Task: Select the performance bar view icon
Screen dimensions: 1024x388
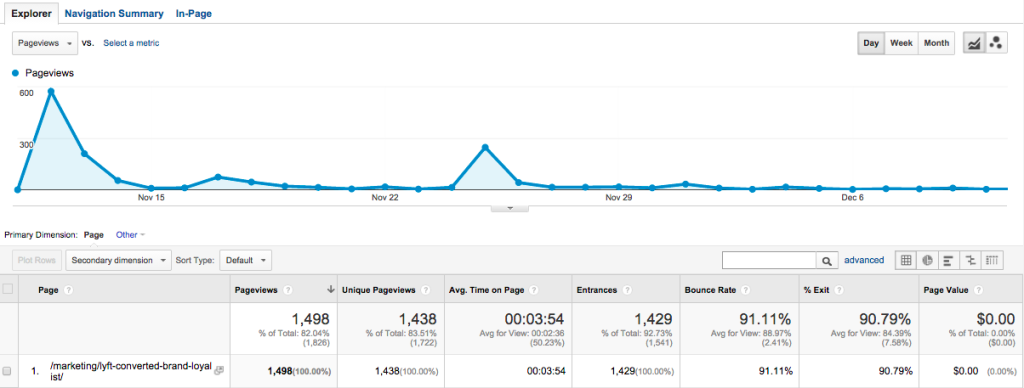Action: [x=949, y=260]
